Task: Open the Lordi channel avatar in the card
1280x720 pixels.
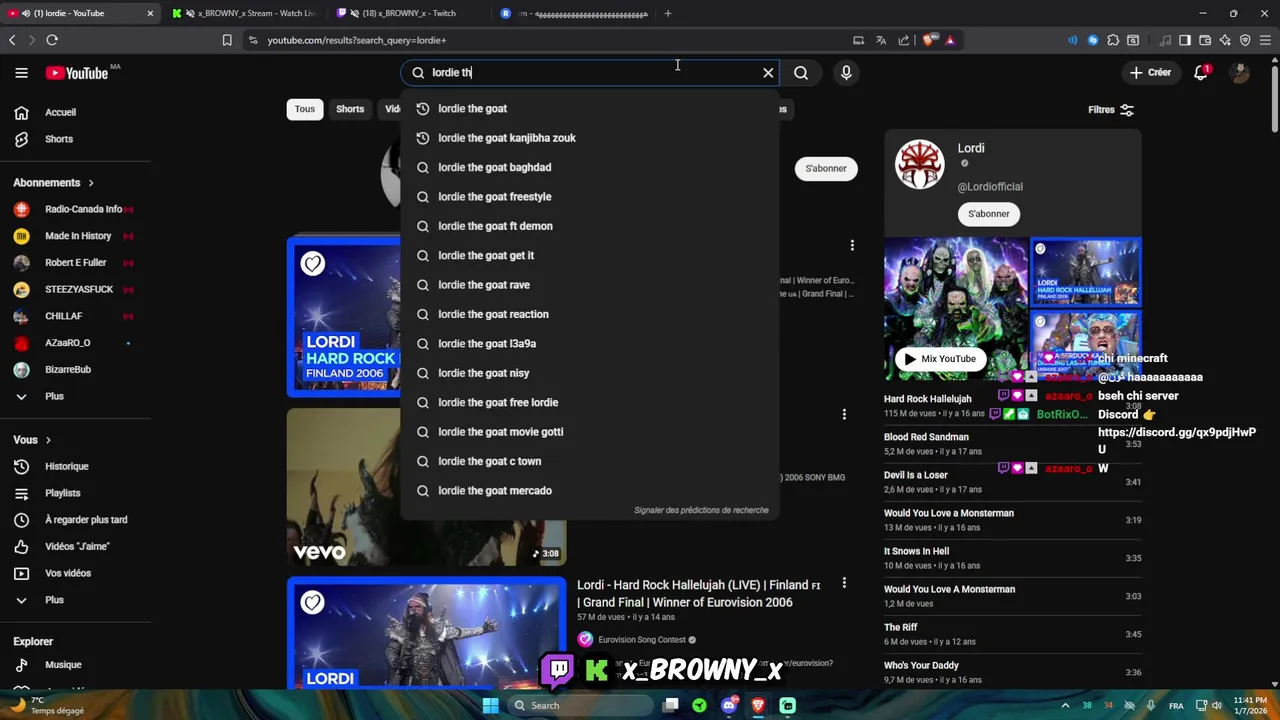Action: (919, 164)
